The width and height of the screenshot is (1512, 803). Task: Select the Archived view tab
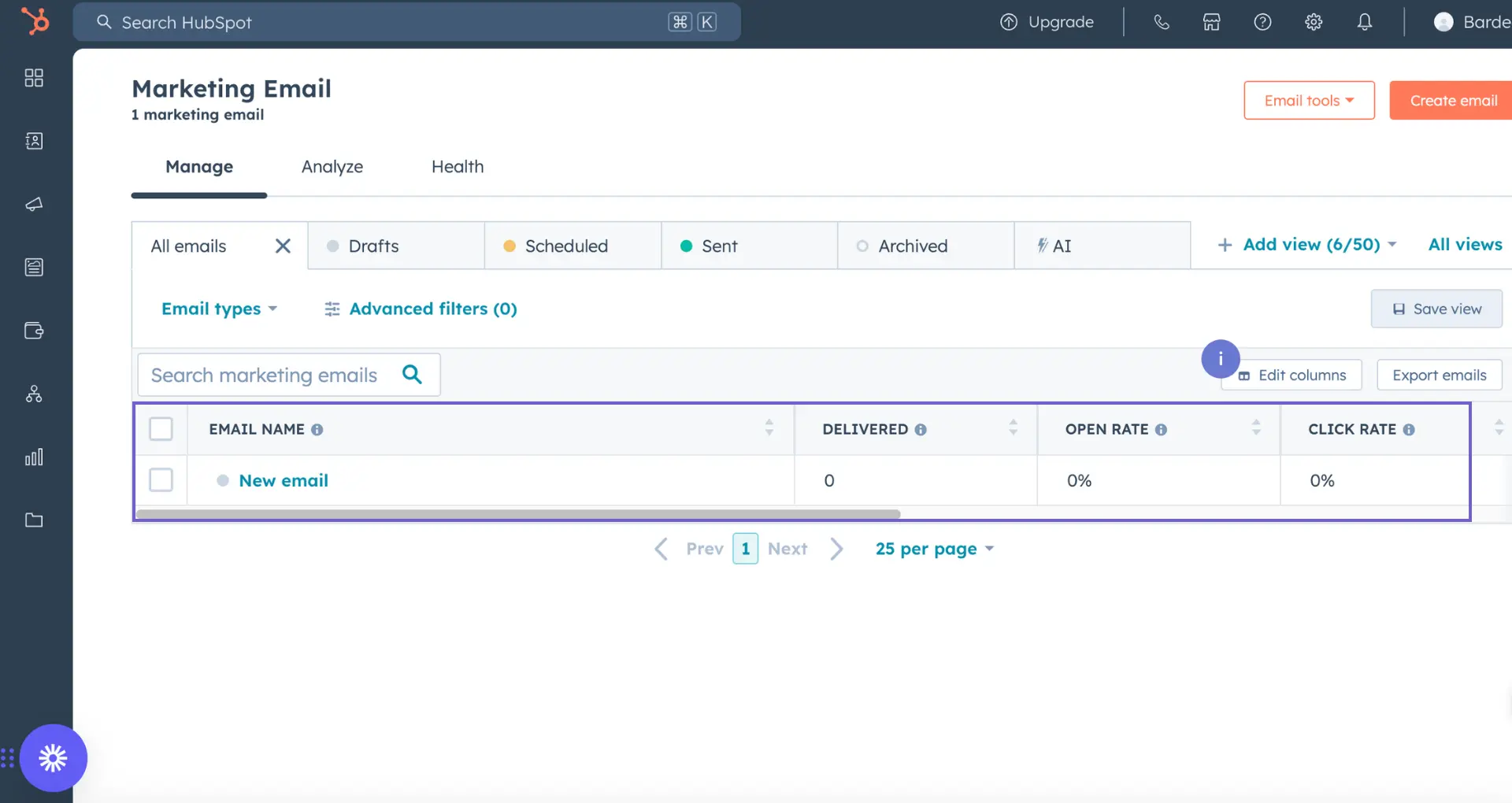(x=925, y=246)
